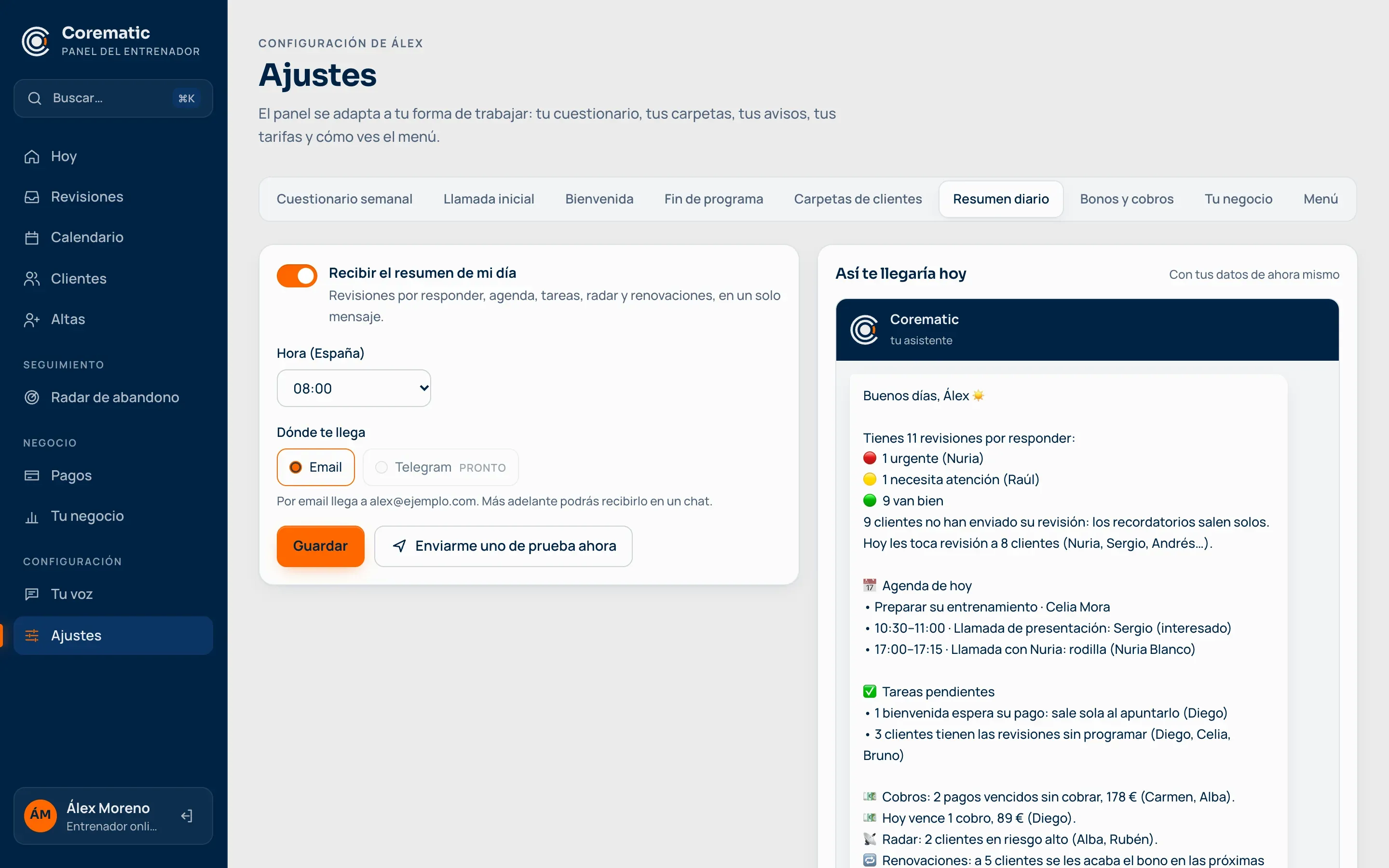Open Pagos via its card icon
Viewport: 1389px width, 868px height.
pyautogui.click(x=31, y=475)
